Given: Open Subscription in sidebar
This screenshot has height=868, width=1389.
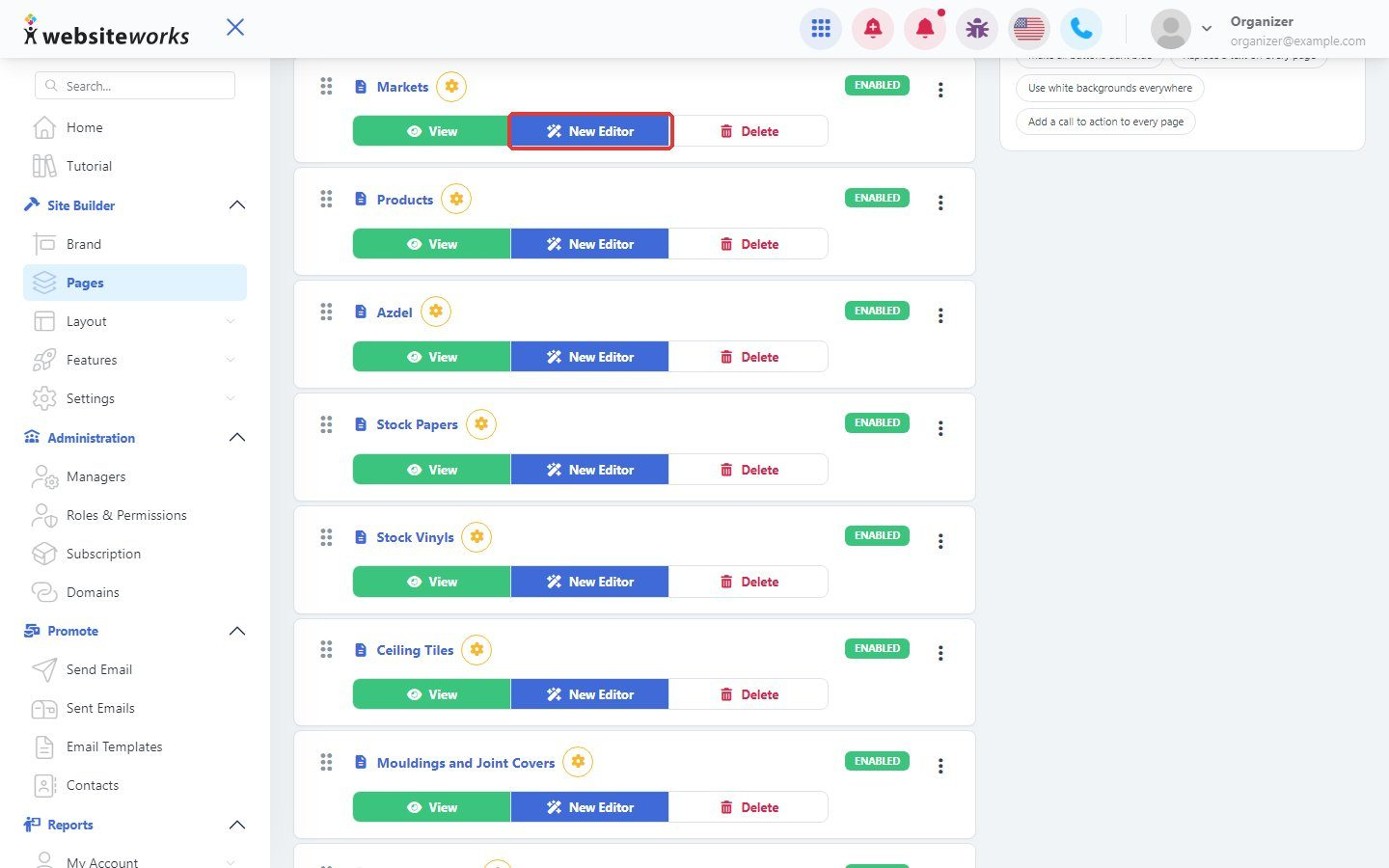Looking at the screenshot, I should point(135,554).
